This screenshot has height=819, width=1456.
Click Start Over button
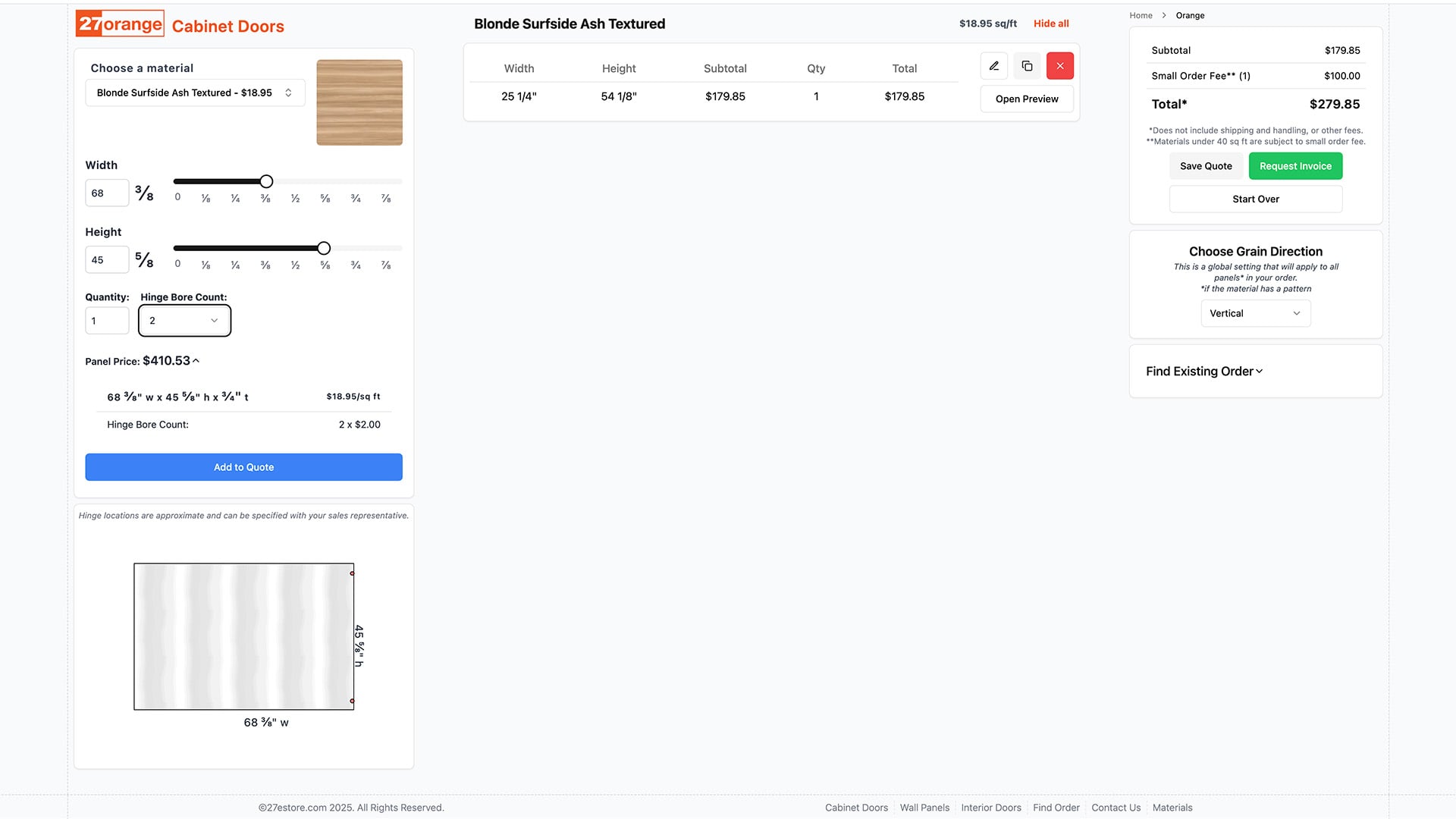[1255, 199]
